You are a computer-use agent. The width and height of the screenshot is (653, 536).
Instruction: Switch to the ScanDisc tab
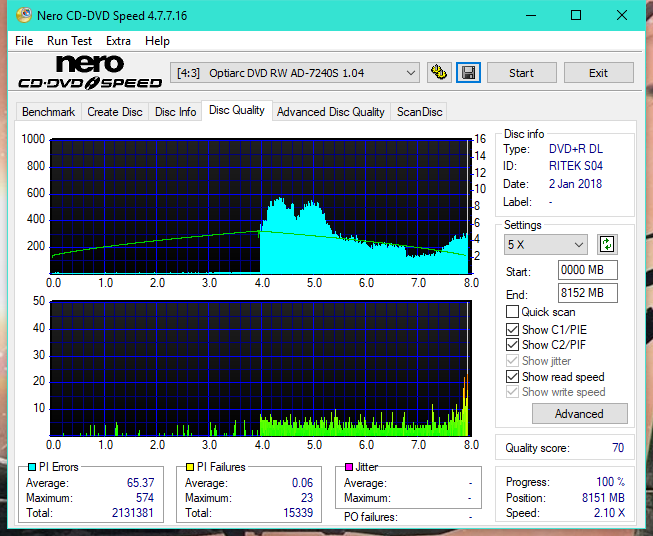(x=419, y=112)
